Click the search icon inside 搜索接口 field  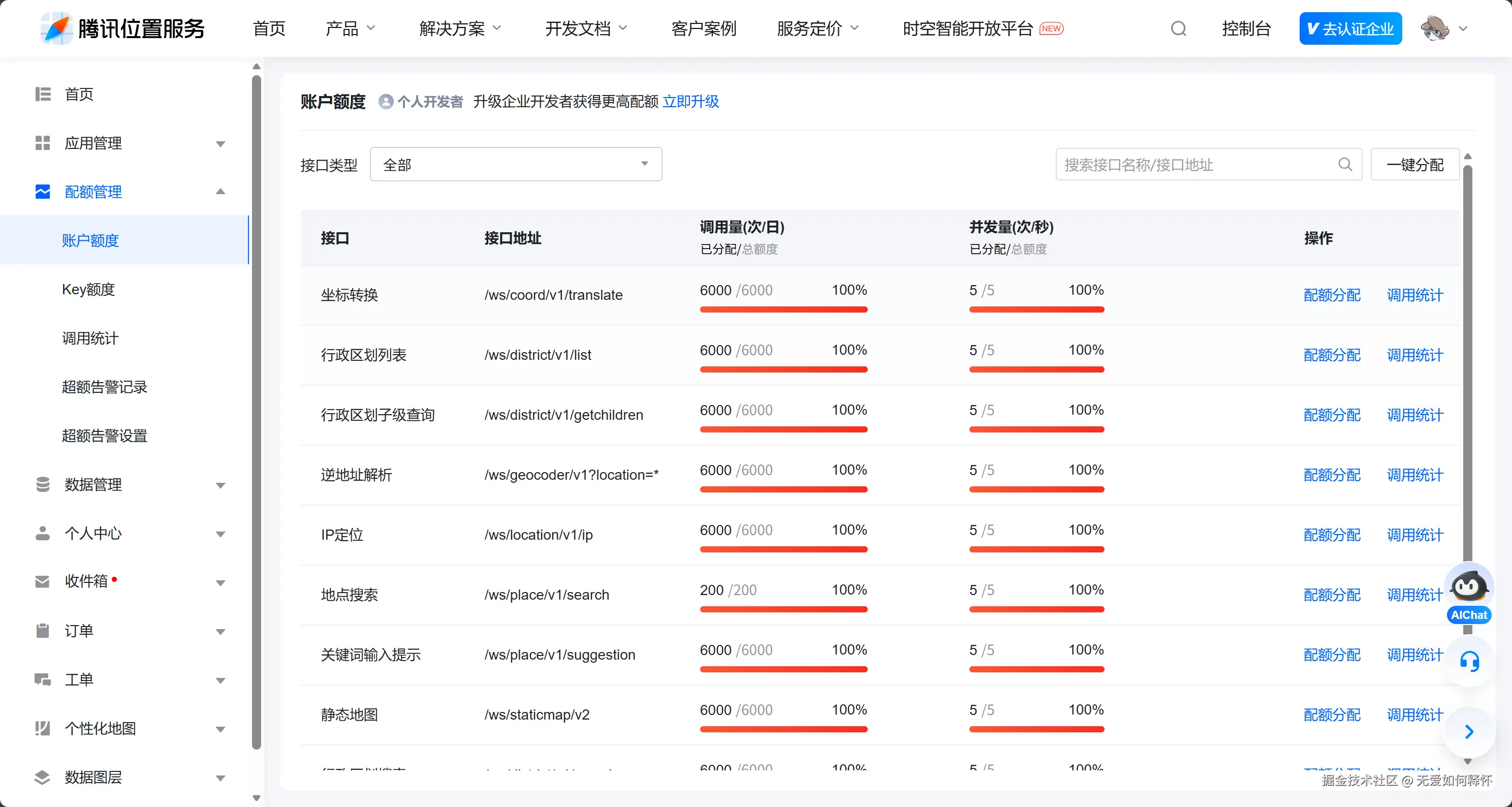click(1345, 164)
